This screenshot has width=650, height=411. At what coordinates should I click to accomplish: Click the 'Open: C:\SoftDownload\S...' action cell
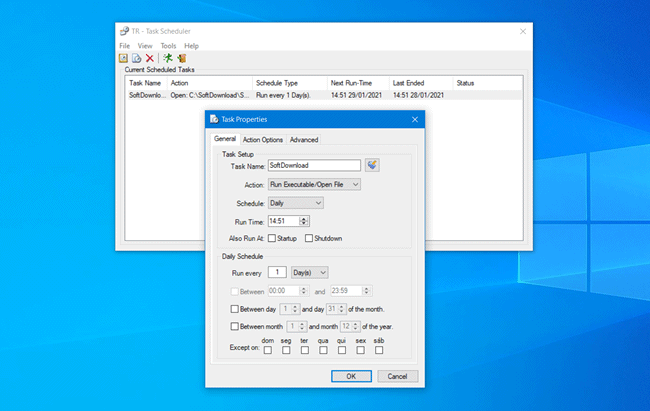tap(210, 95)
